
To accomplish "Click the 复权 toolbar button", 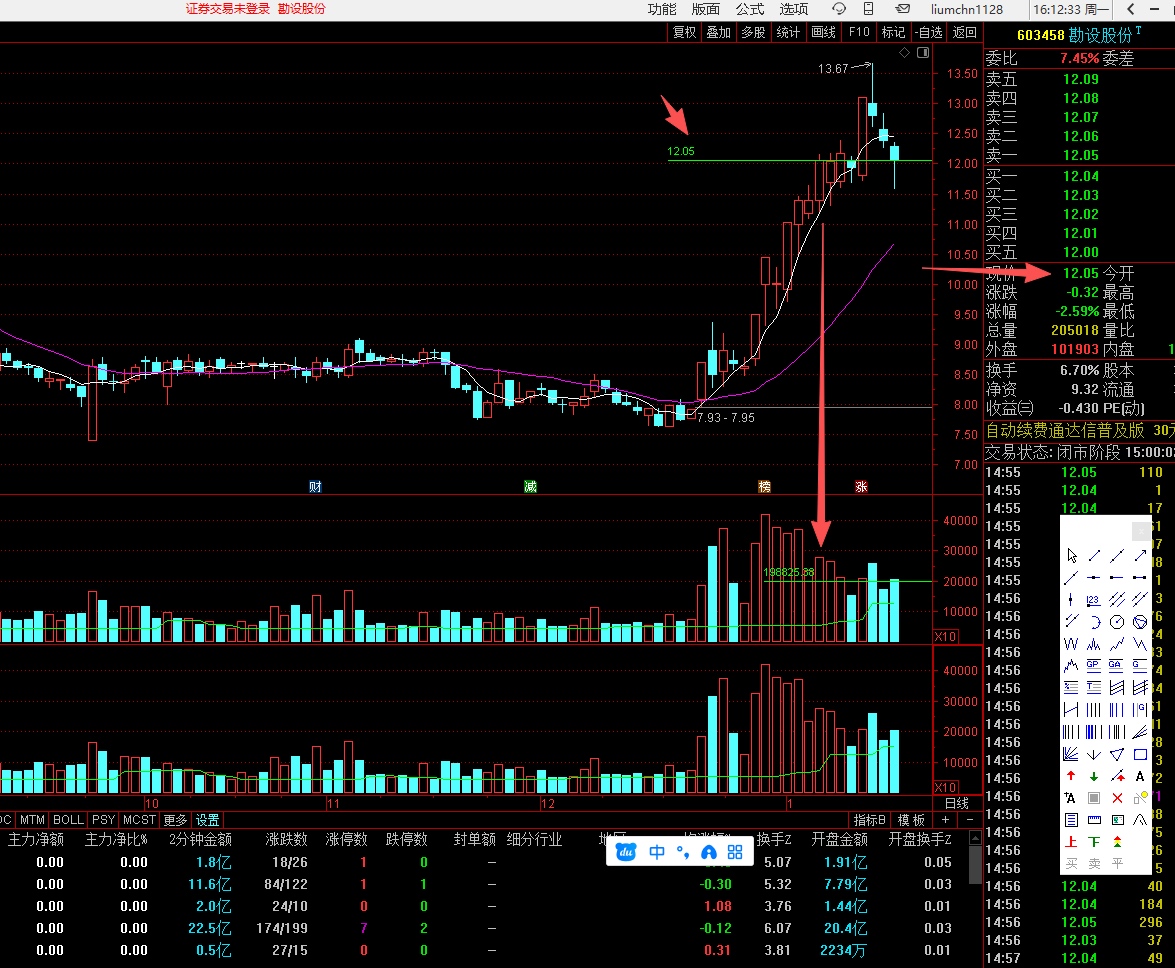I will (x=684, y=32).
